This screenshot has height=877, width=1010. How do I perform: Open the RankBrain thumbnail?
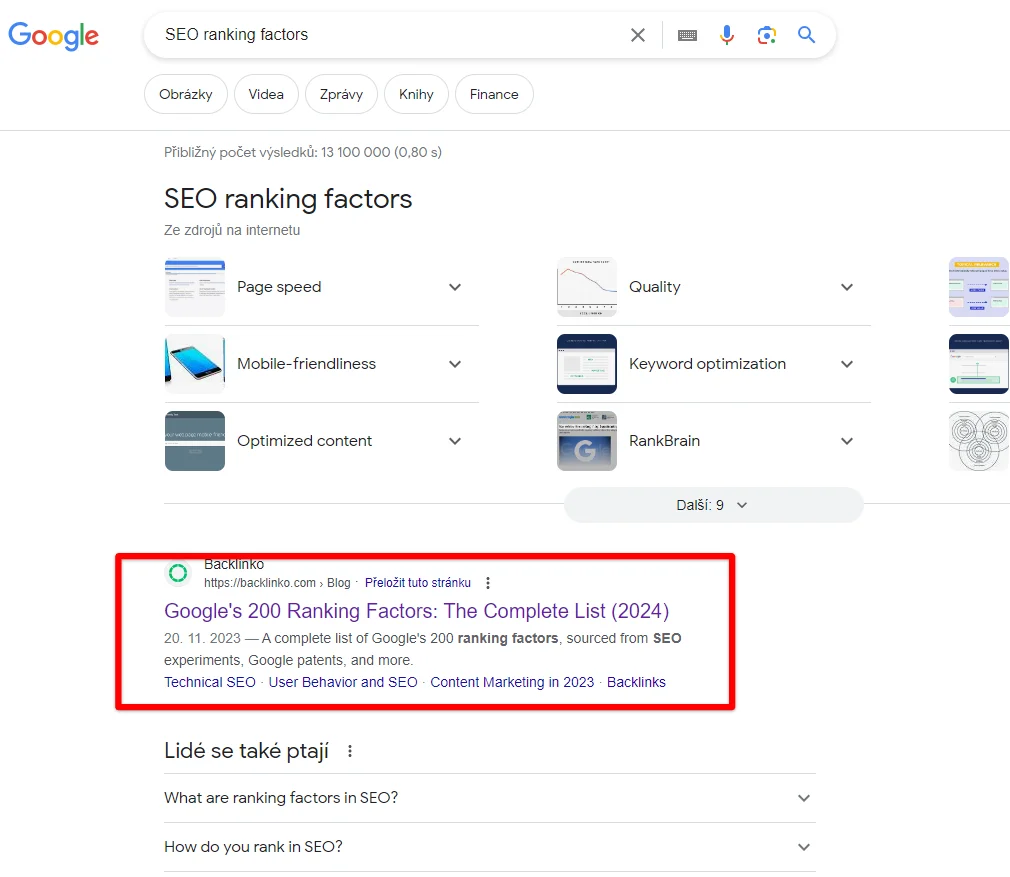[587, 441]
